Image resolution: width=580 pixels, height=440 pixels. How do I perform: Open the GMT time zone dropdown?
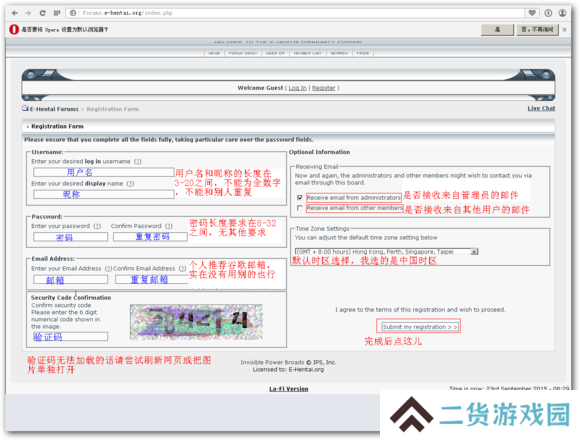[x=386, y=252]
